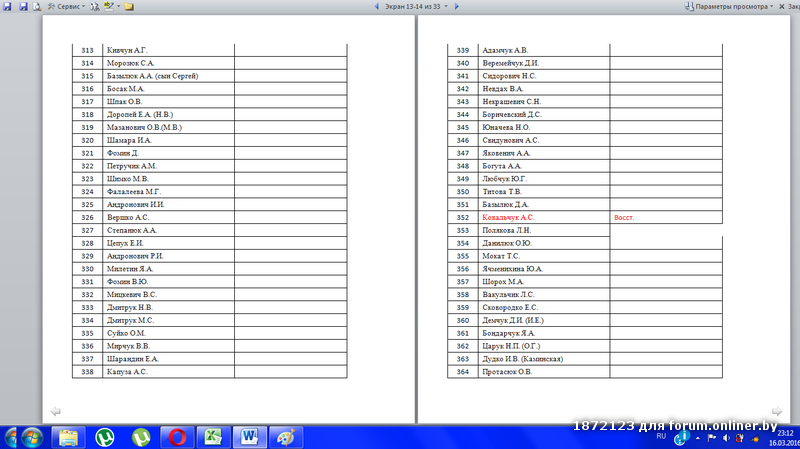Select the name Степанюк А.А.
Screen dimensions: 800x449
[x=132, y=231]
